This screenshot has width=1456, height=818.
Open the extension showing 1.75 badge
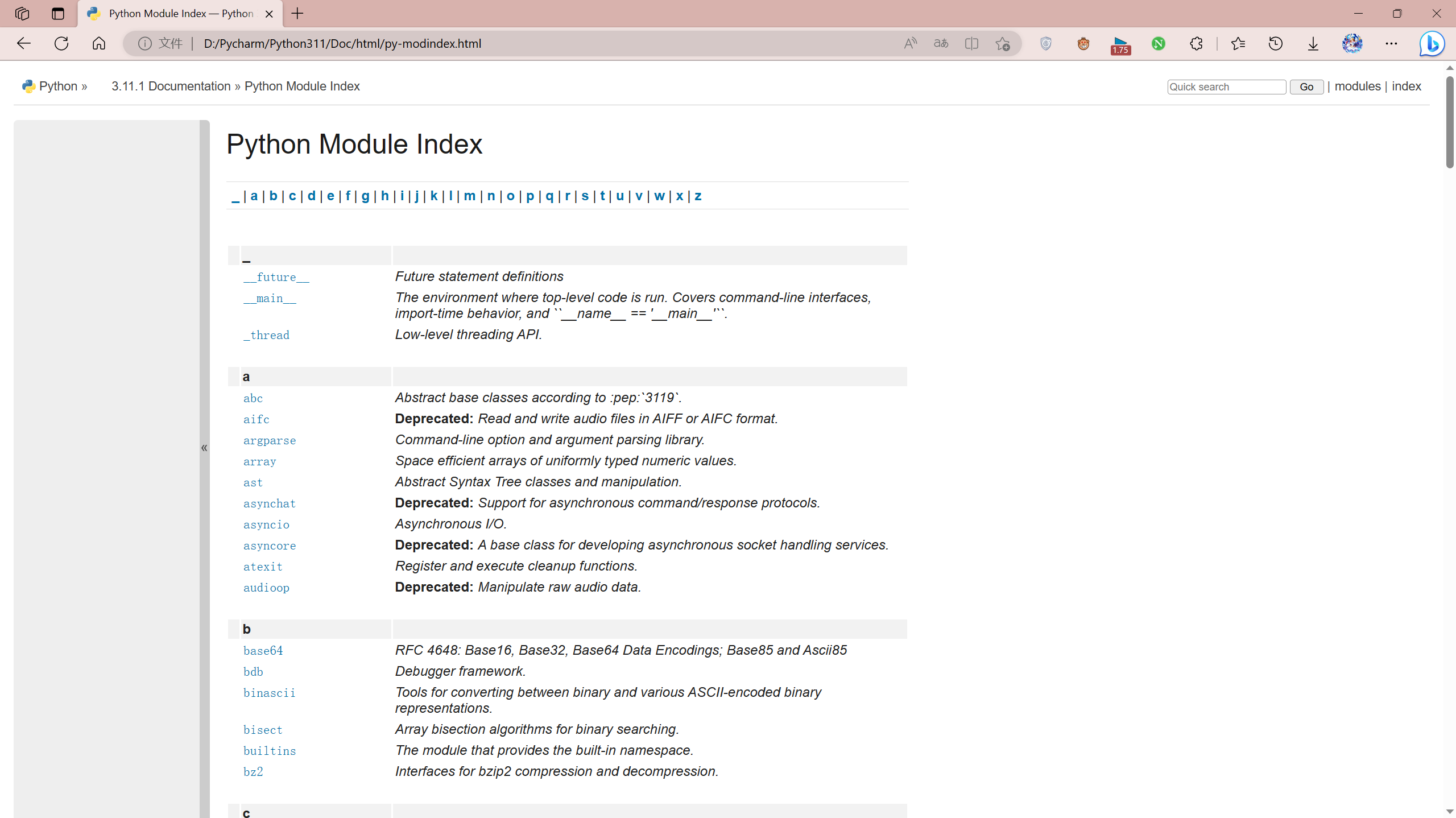(x=1120, y=45)
